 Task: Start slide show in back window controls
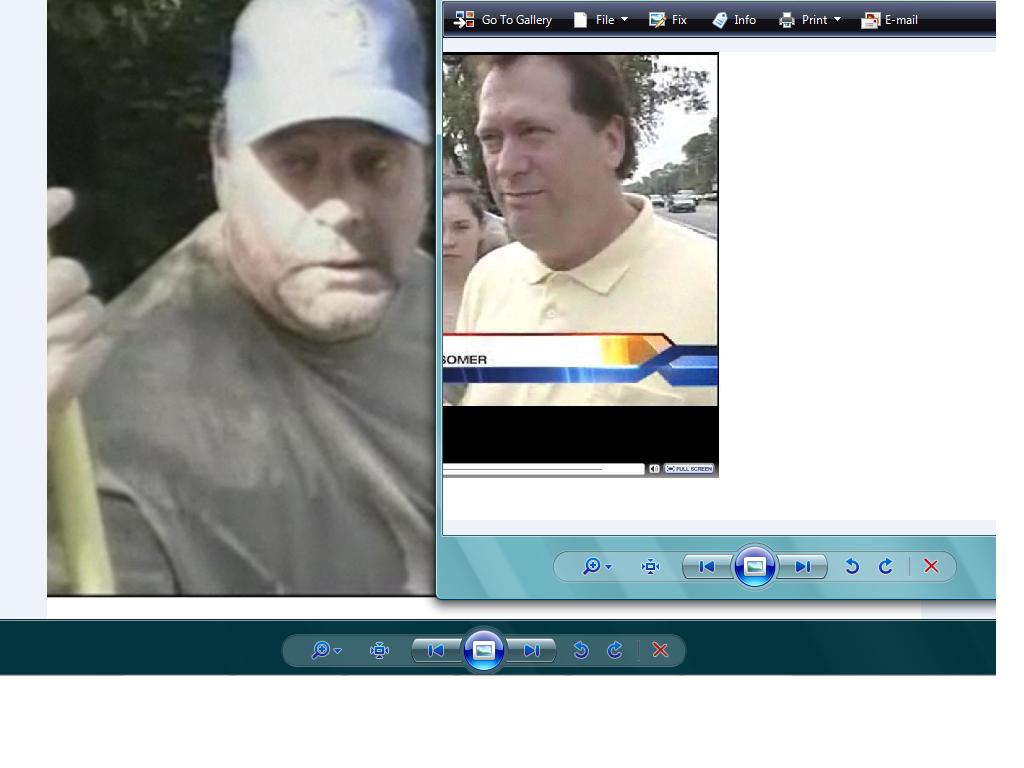point(484,651)
